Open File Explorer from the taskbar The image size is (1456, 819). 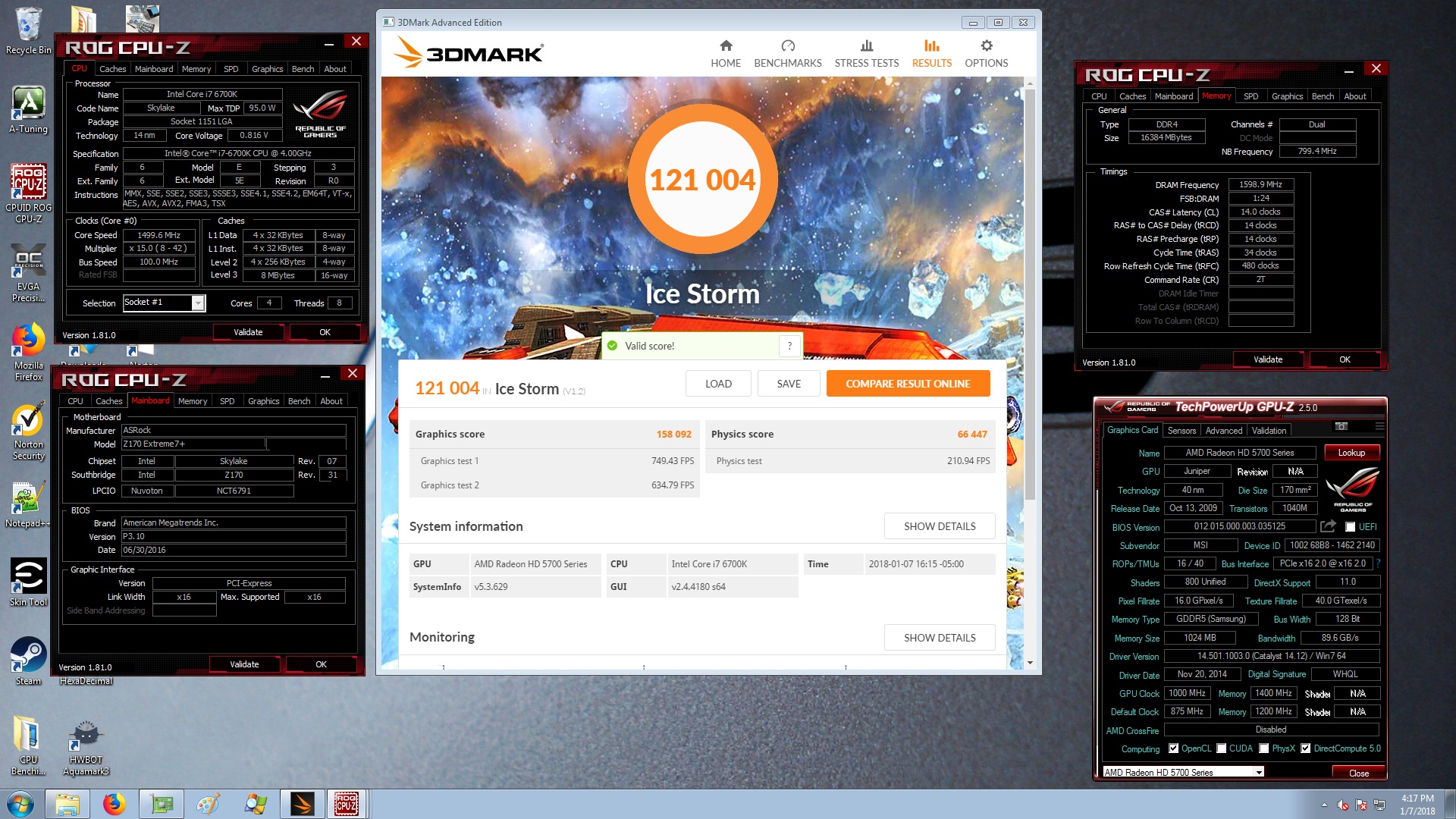click(67, 804)
